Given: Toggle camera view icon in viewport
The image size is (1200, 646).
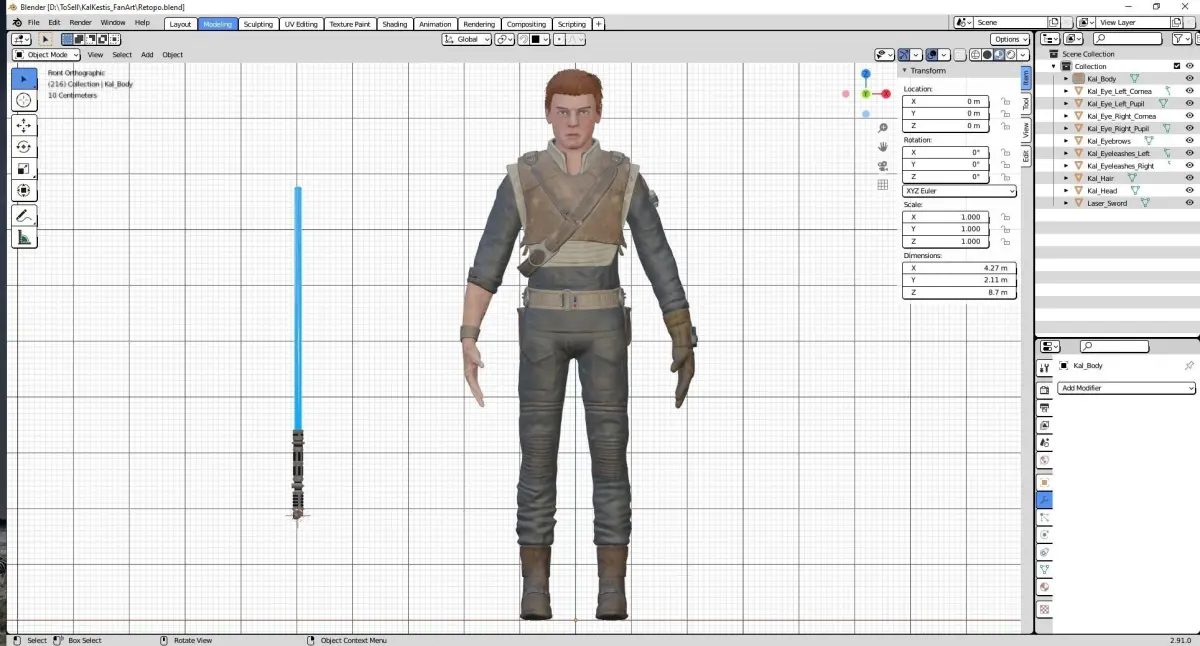Looking at the screenshot, I should [883, 166].
